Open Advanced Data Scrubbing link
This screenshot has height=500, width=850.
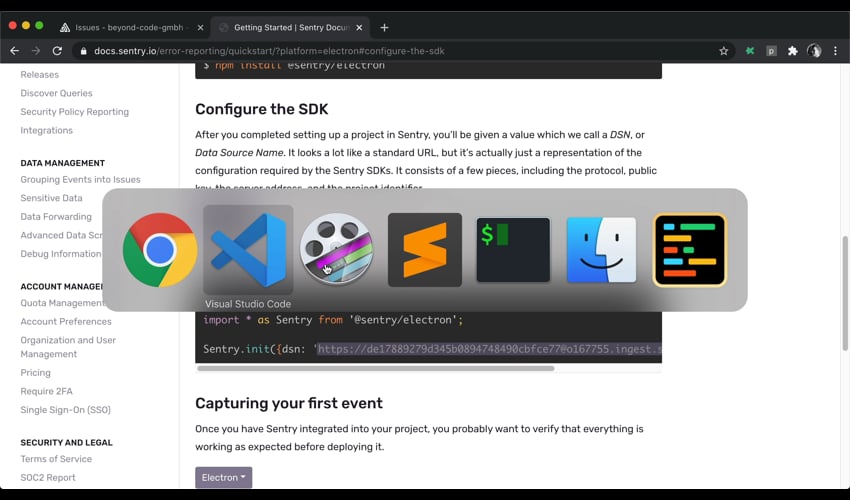(x=61, y=235)
